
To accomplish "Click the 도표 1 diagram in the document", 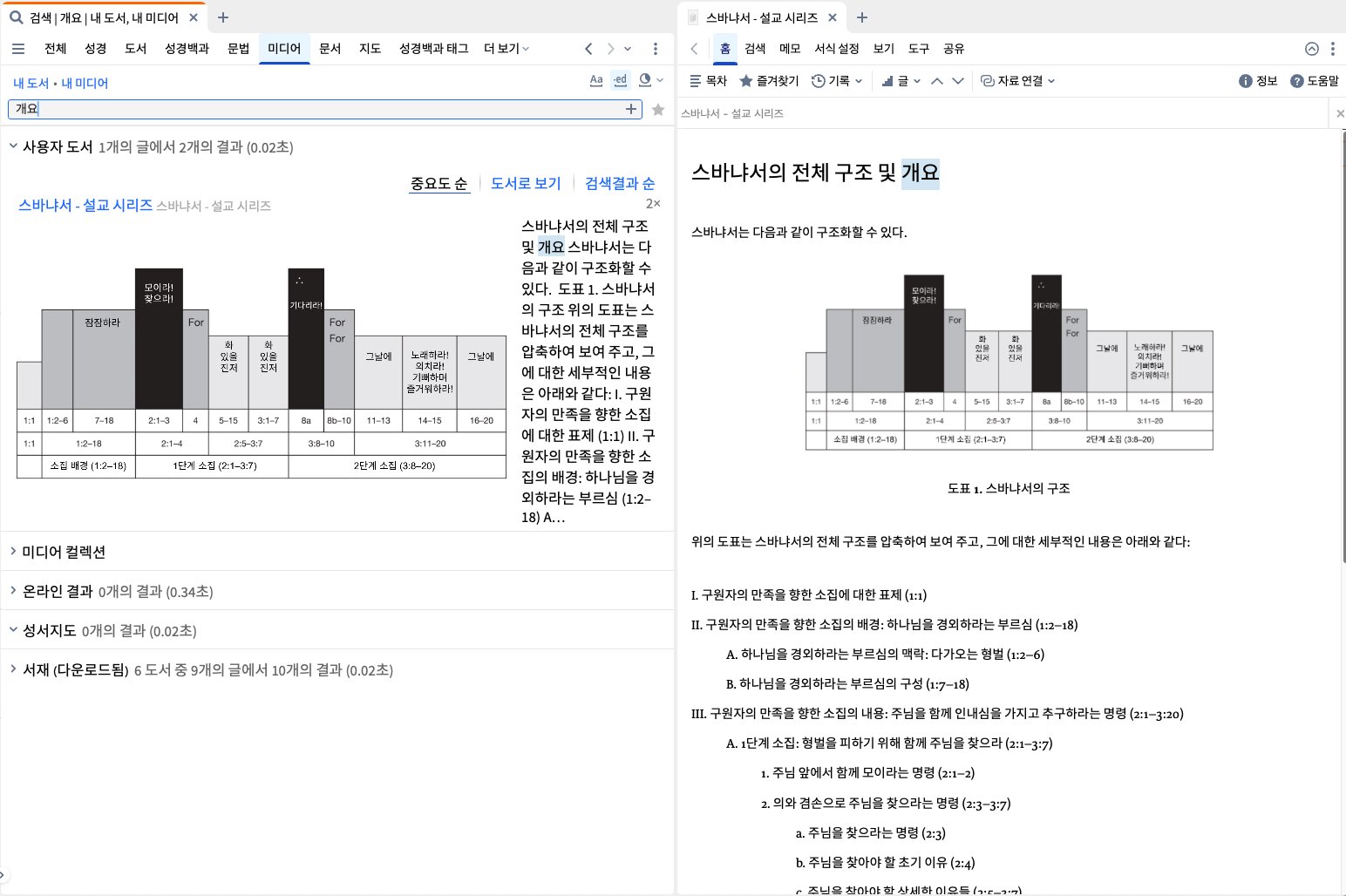I will pyautogui.click(x=1009, y=363).
